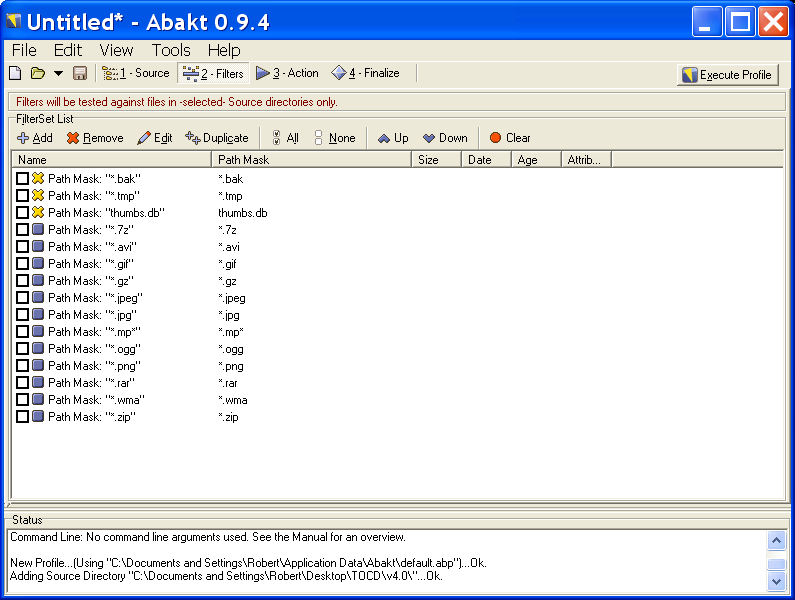Select the *.wma path mask cell
The height and width of the screenshot is (600, 795).
click(x=233, y=400)
